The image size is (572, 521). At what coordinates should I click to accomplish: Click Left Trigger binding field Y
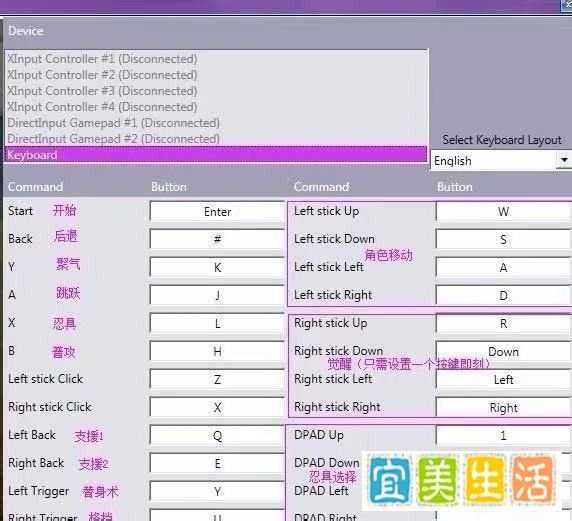[217, 491]
